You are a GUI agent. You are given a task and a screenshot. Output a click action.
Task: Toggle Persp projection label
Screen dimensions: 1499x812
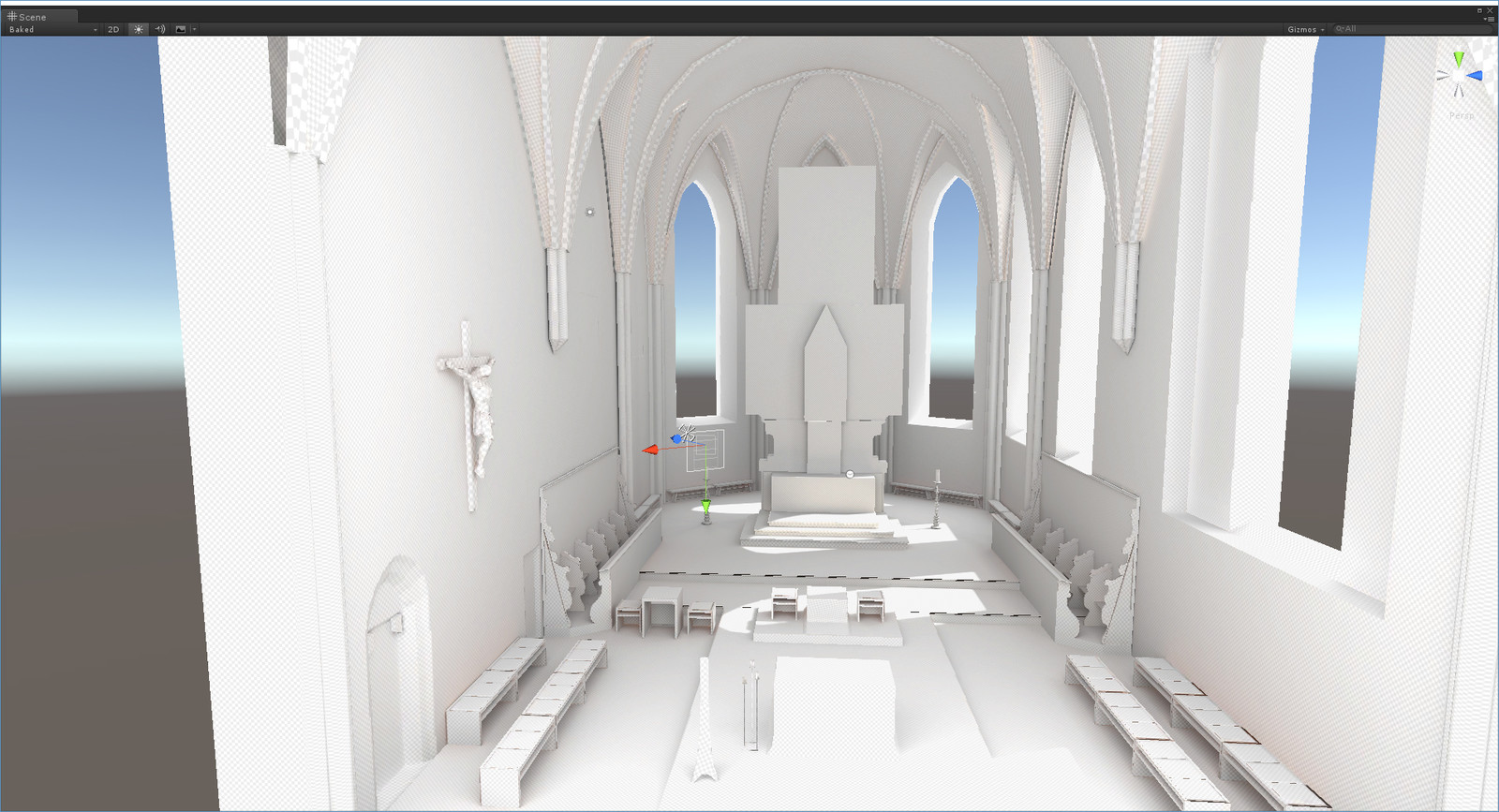[x=1462, y=115]
